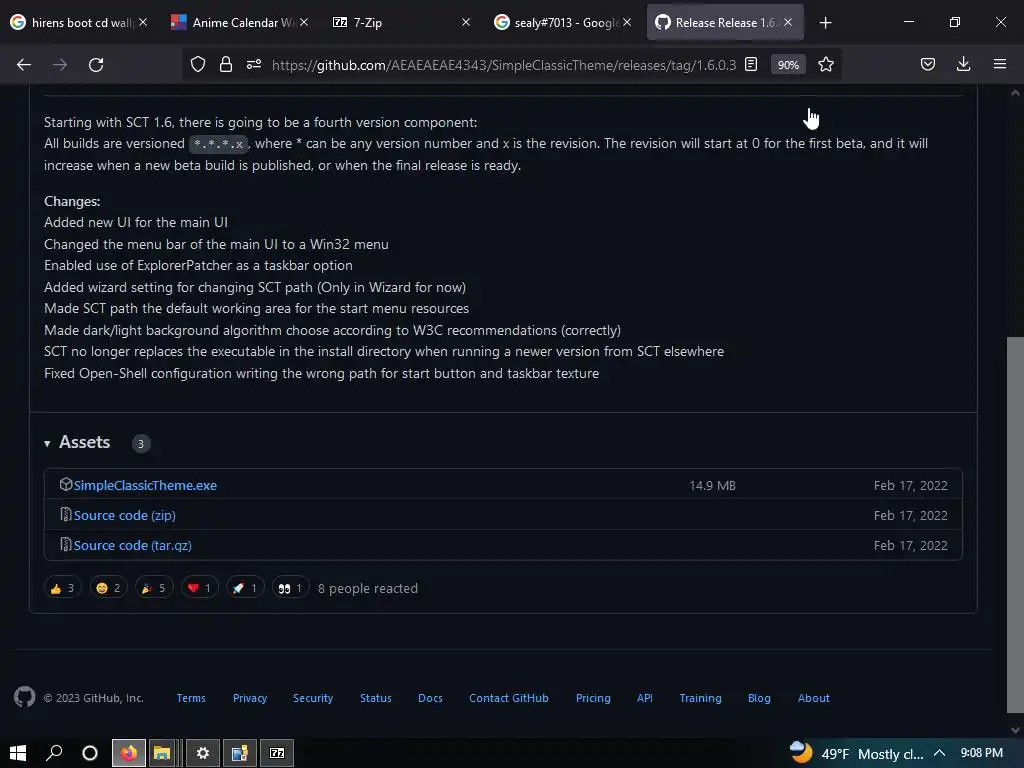Toggle reader view icon

pos(751,64)
